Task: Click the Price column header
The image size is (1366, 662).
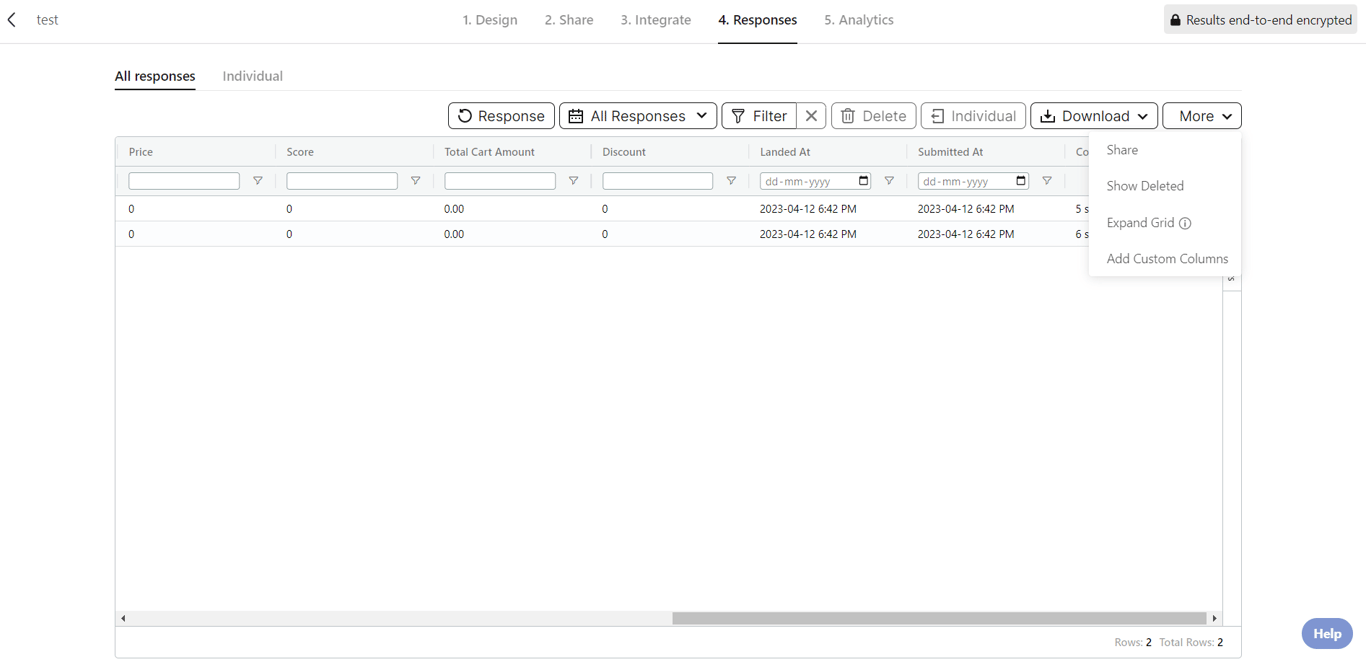Action: click(141, 152)
